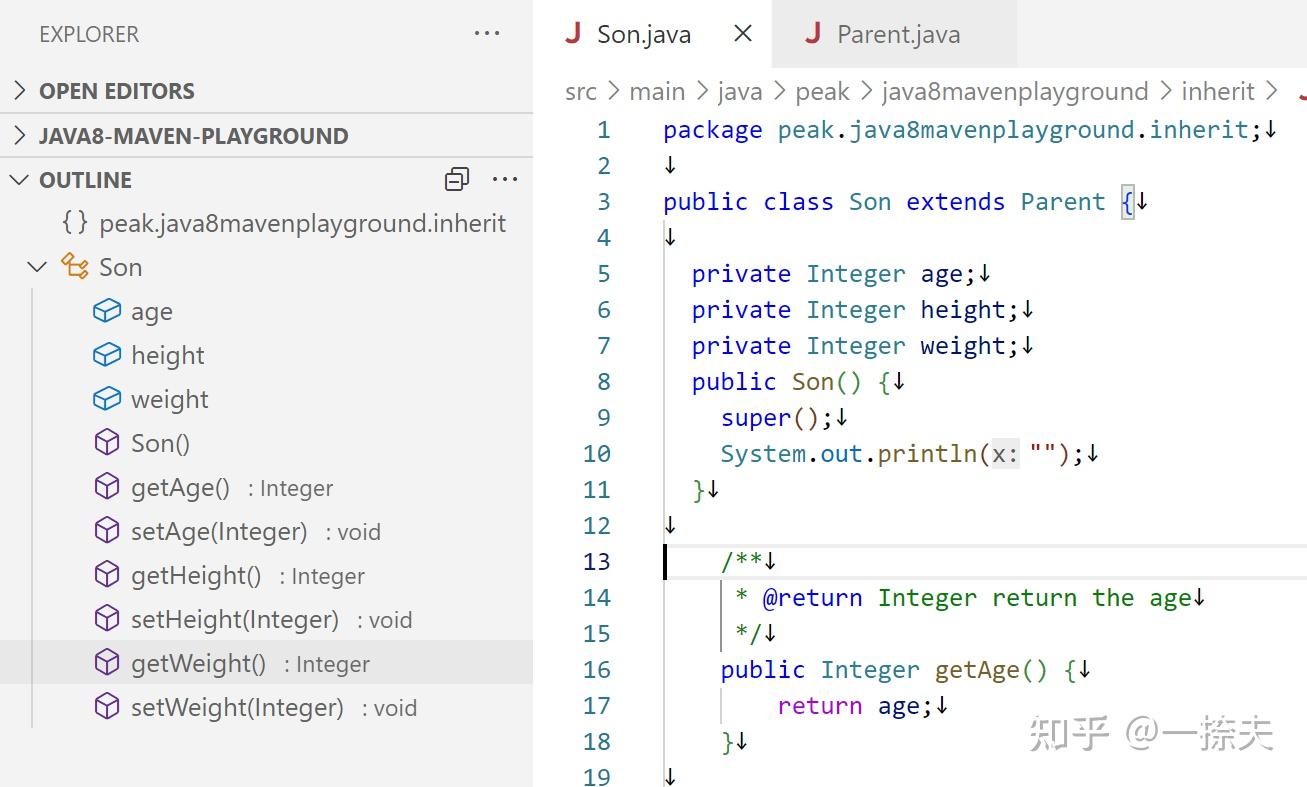The width and height of the screenshot is (1307, 787).
Task: Click field icon next to height
Action: (x=106, y=355)
